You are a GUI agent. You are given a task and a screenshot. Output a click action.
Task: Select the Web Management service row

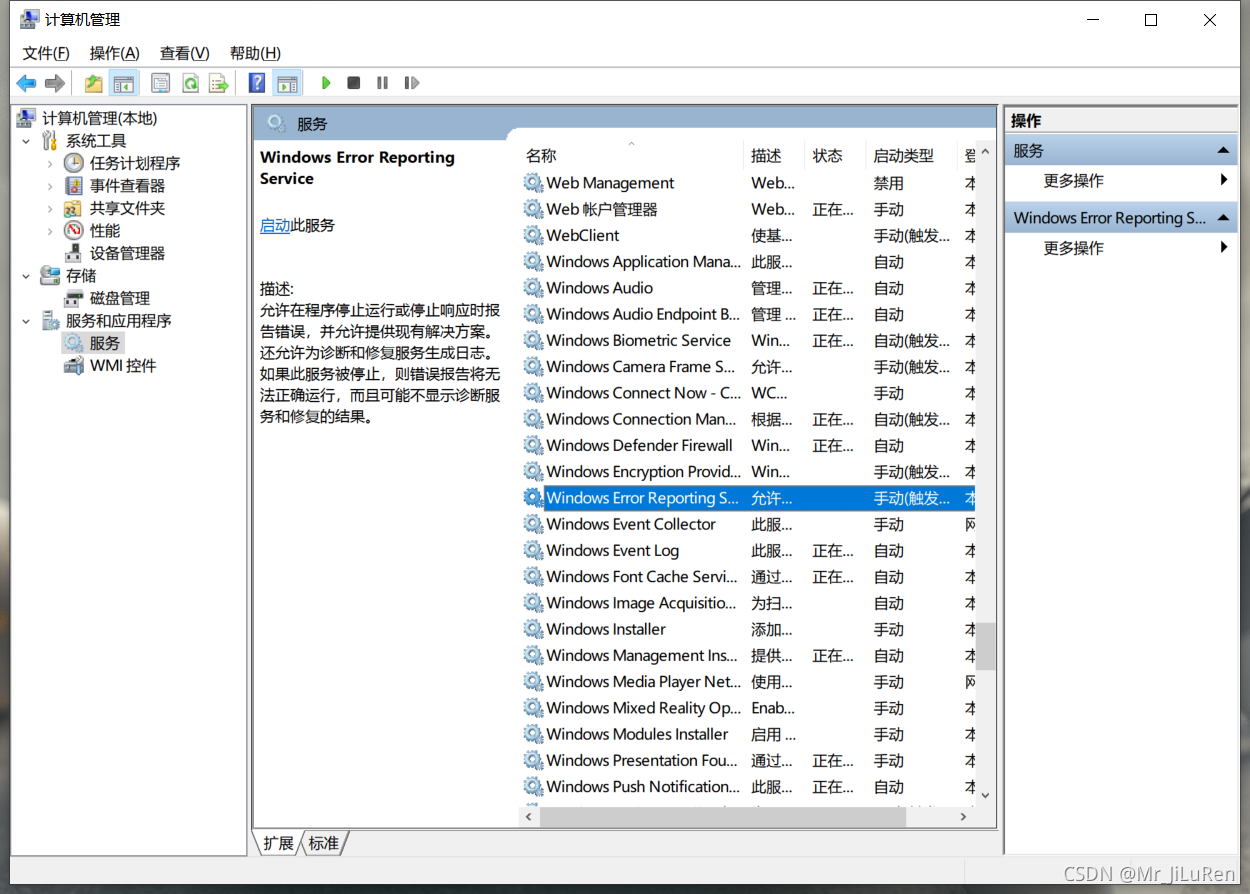point(748,183)
